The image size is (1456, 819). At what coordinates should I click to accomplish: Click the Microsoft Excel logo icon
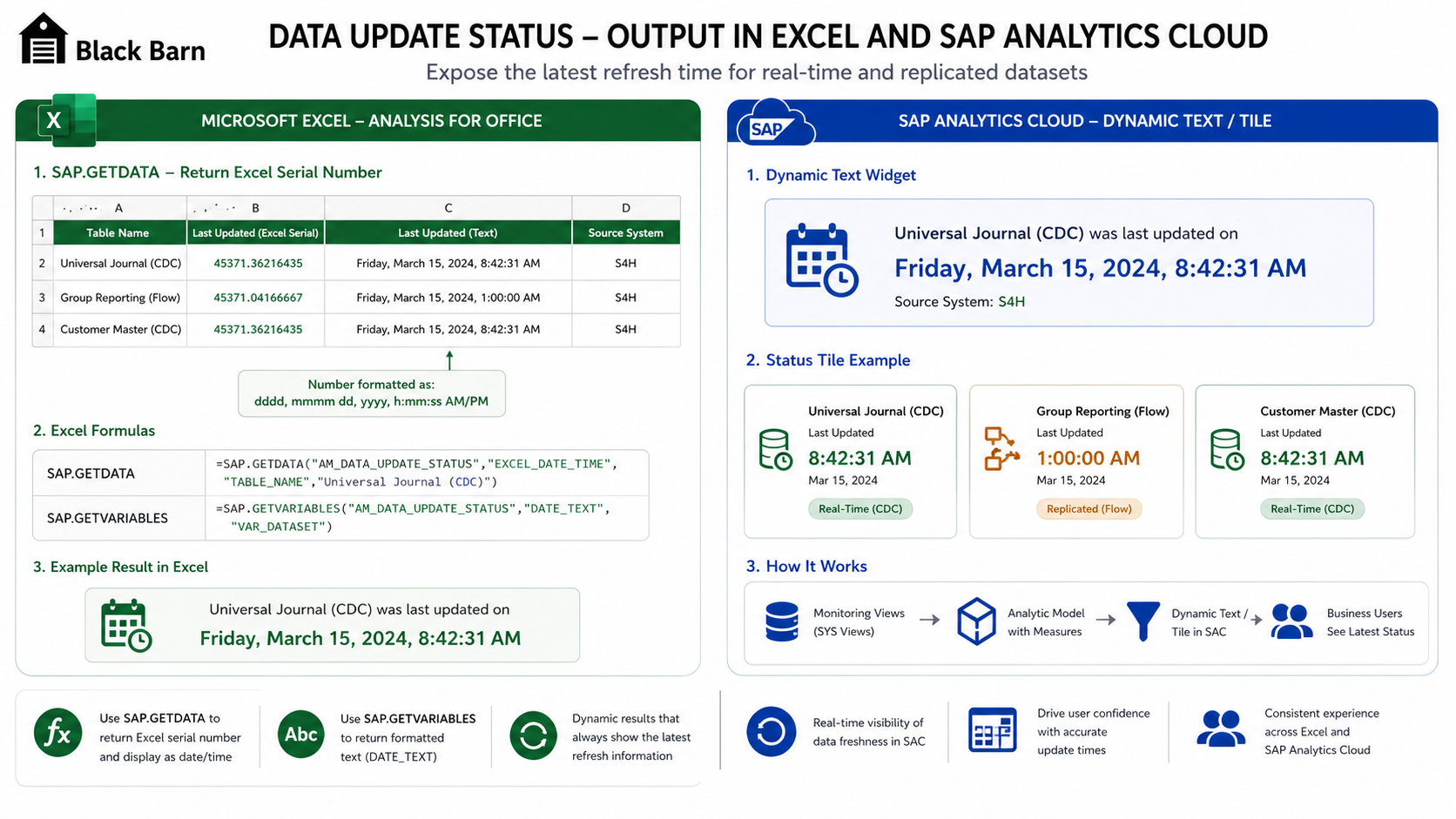click(67, 120)
